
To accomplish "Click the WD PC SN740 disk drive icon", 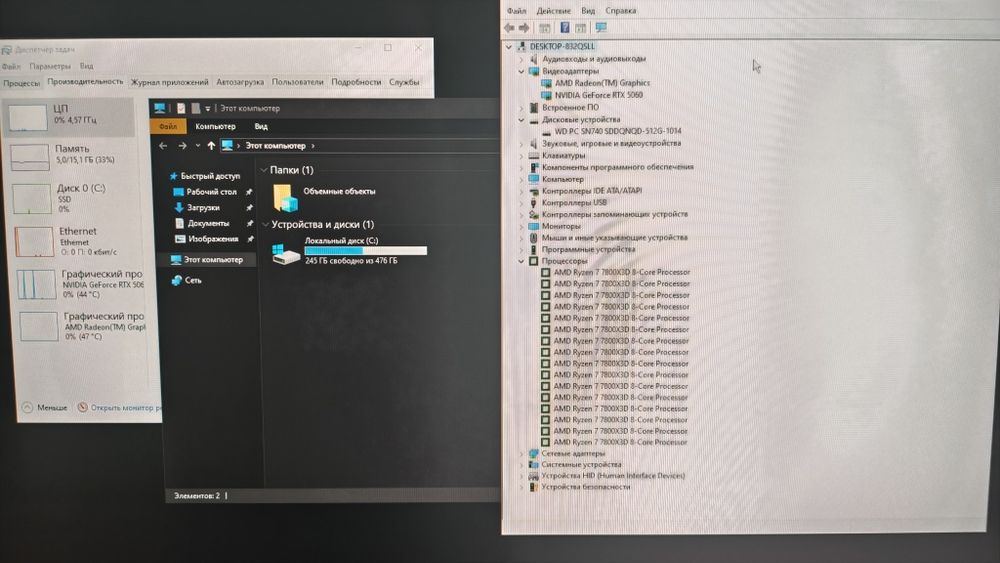I will (x=546, y=131).
